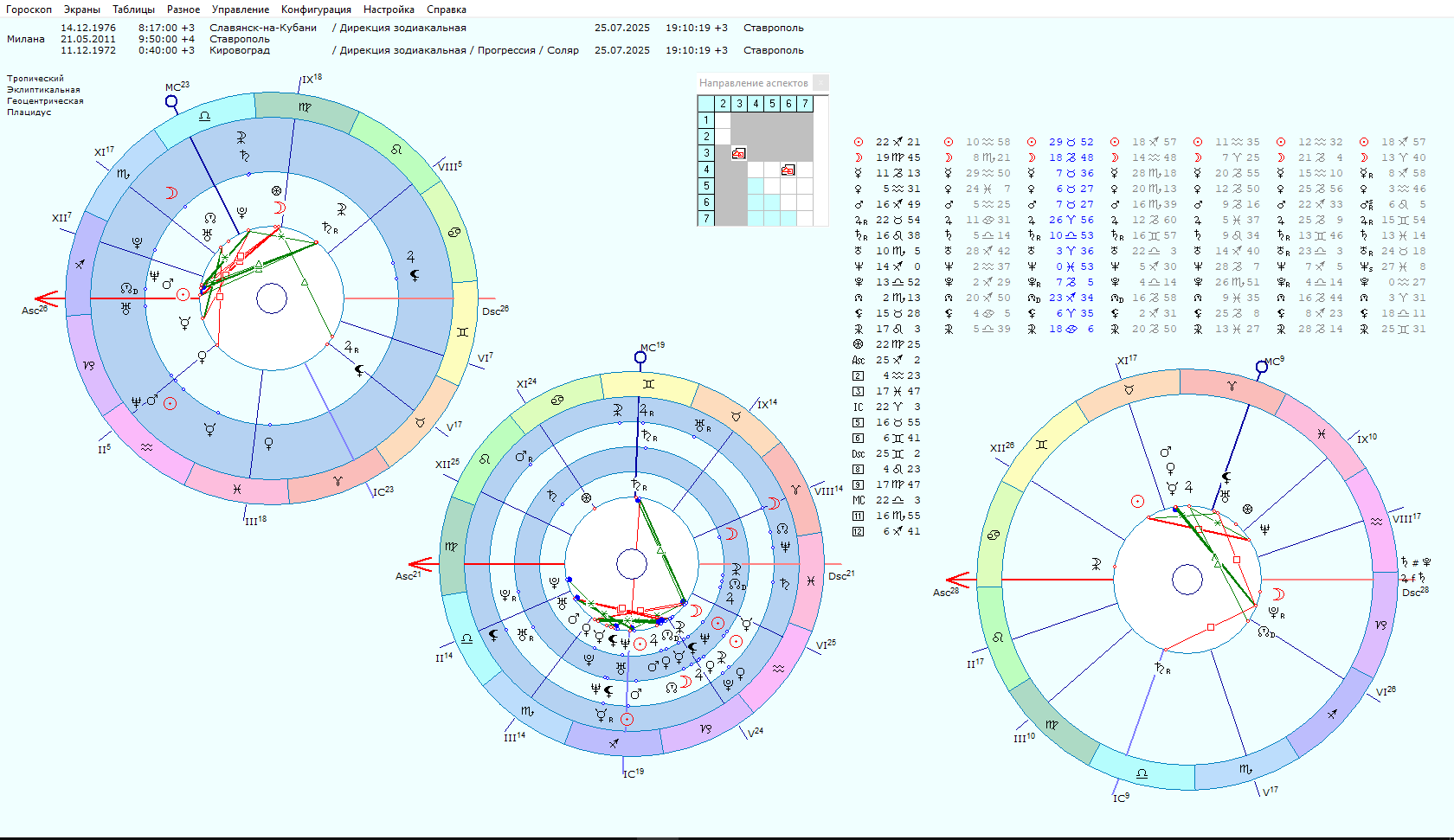Click column header 7 in aspect grid
The image size is (1454, 840).
click(x=805, y=104)
